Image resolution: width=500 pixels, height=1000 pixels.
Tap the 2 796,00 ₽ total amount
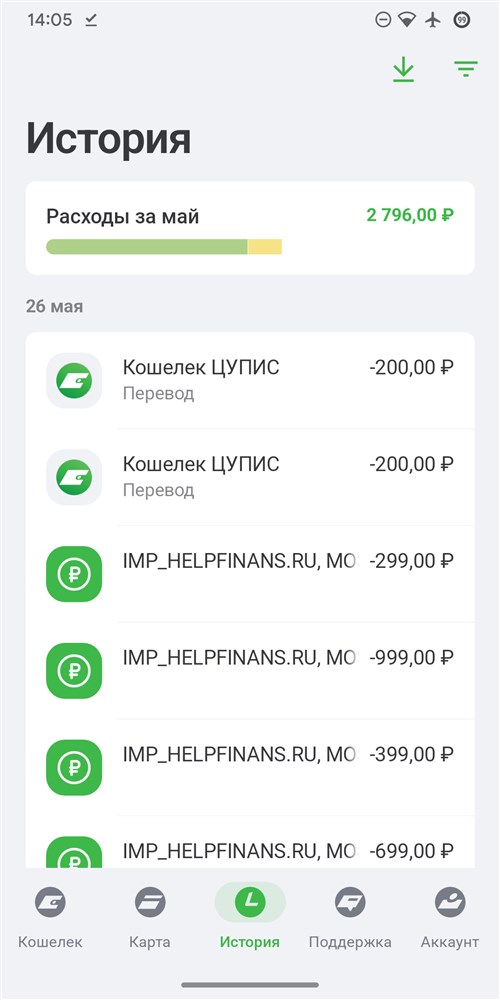point(410,215)
